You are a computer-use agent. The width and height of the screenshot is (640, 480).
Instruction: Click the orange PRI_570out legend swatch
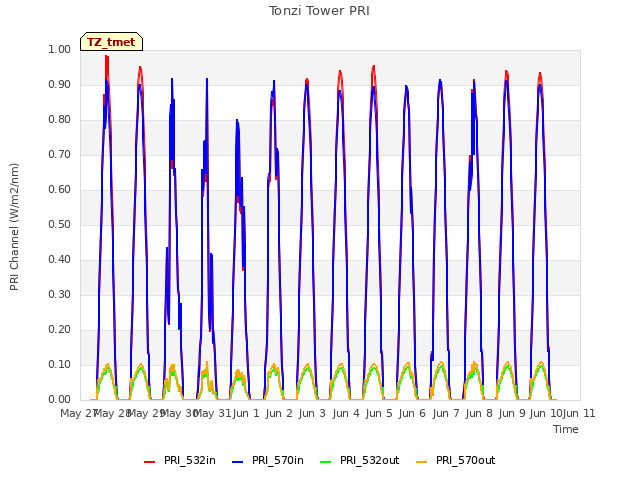click(422, 462)
